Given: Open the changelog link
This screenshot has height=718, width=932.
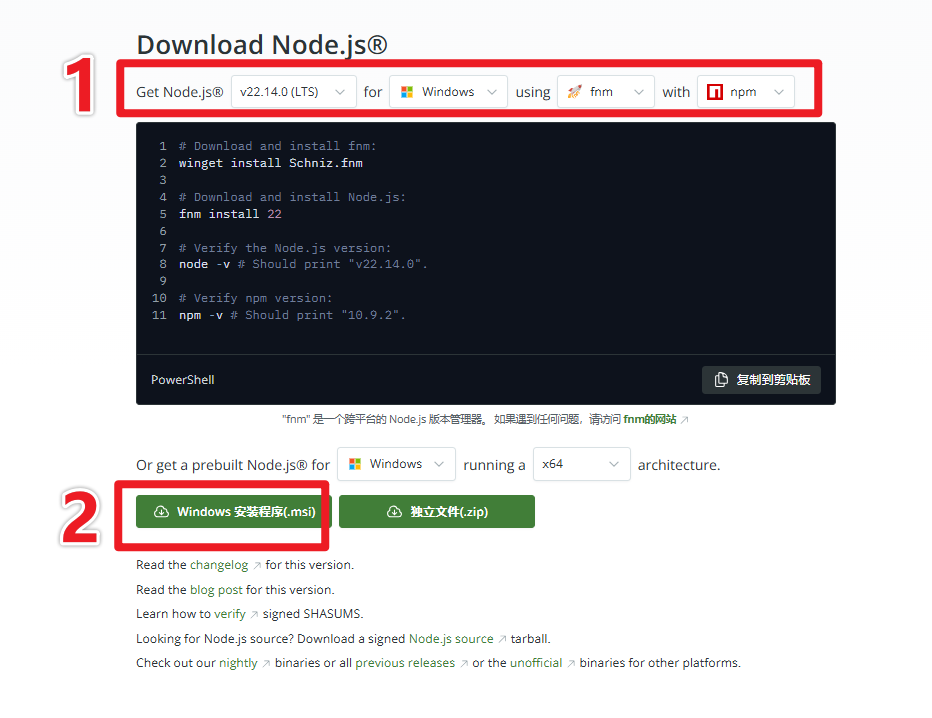Looking at the screenshot, I should [x=219, y=565].
